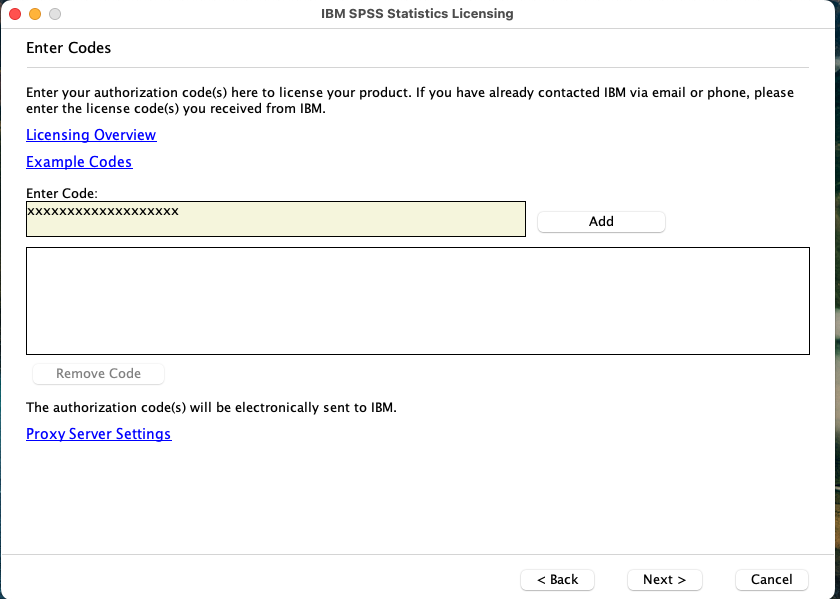This screenshot has width=840, height=599.
Task: Go to previous step with Back
Action: click(x=557, y=580)
